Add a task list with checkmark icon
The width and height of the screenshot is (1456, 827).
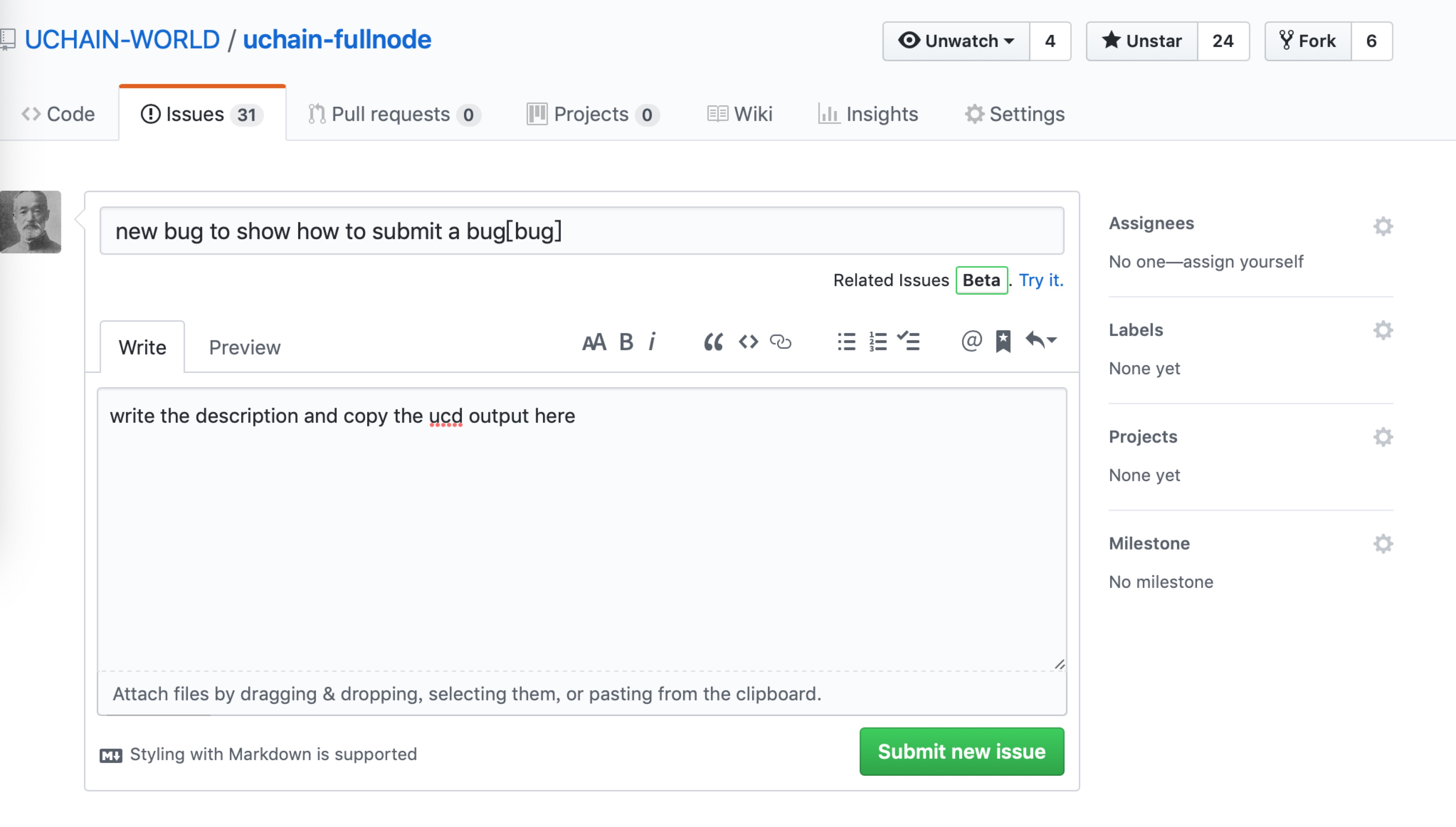tap(909, 341)
